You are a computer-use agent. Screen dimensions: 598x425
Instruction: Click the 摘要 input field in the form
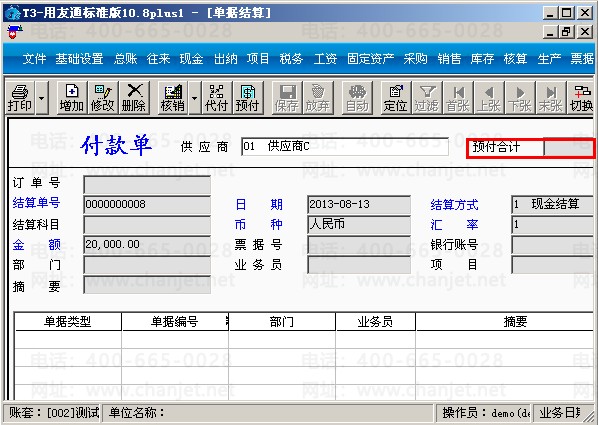(x=147, y=285)
